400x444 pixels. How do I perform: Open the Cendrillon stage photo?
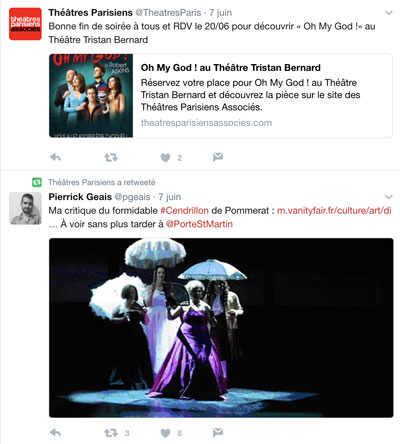point(221,328)
